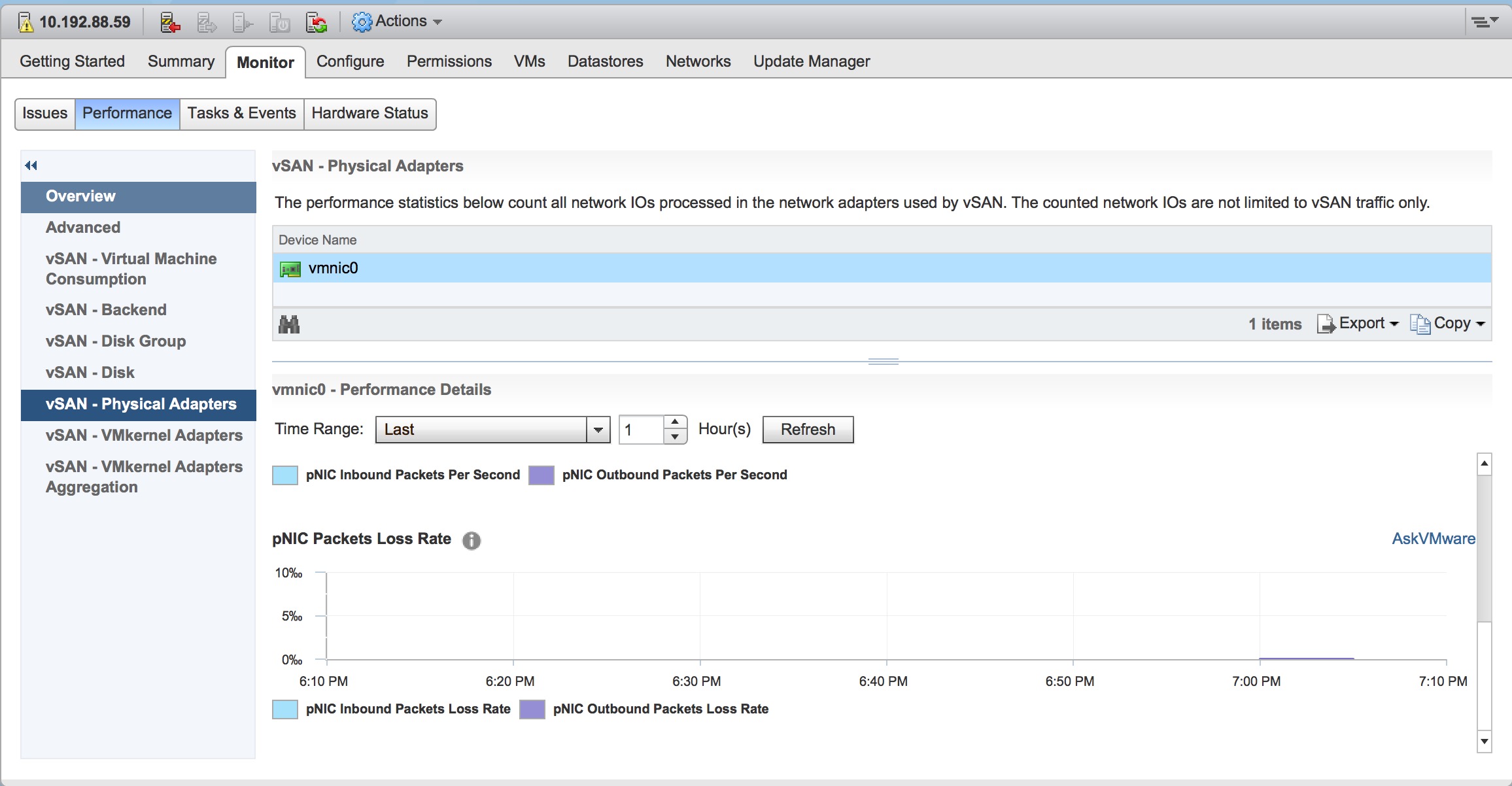Image resolution: width=1512 pixels, height=786 pixels.
Task: Open the Networks tab
Action: 698,61
